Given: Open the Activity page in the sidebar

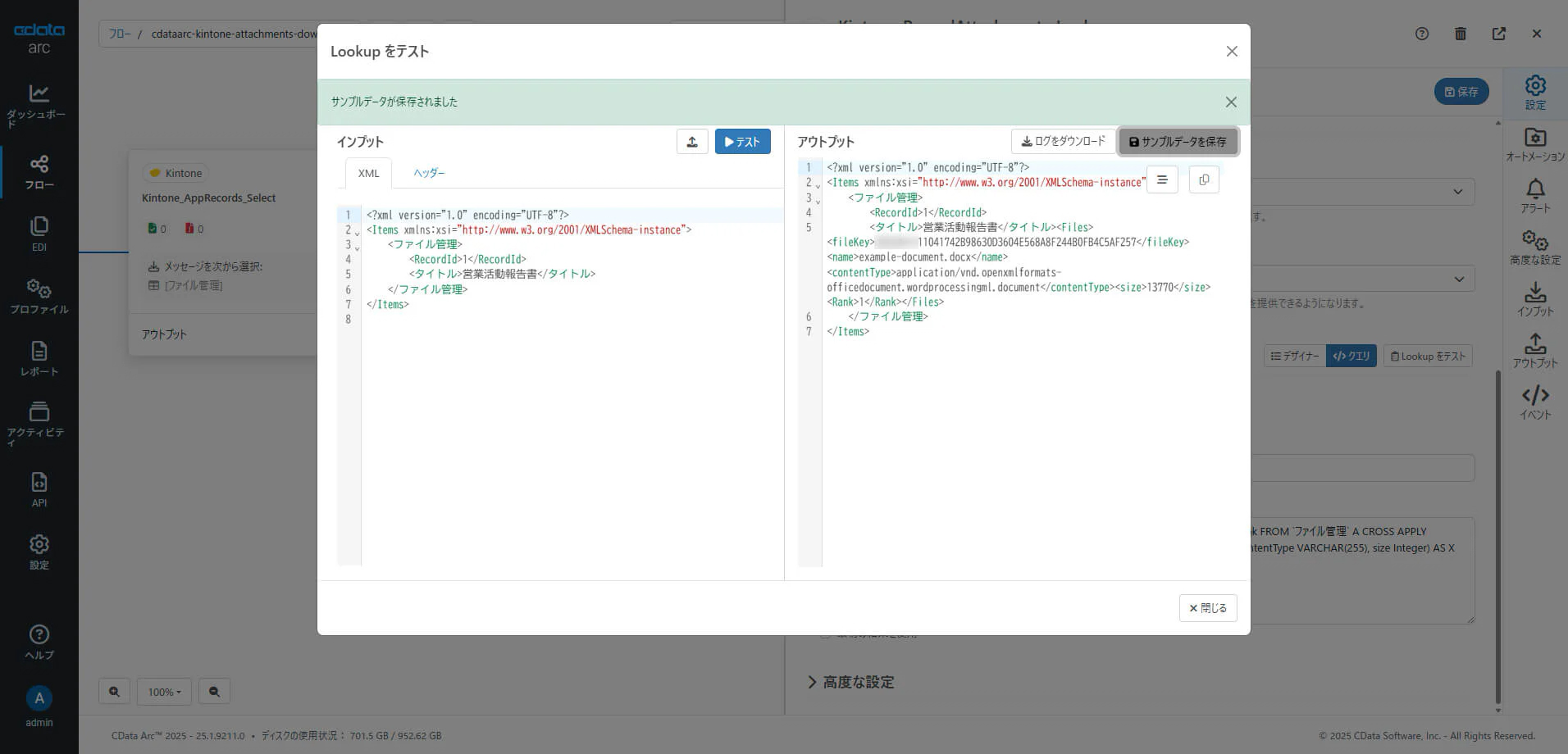Looking at the screenshot, I should pyautogui.click(x=39, y=423).
